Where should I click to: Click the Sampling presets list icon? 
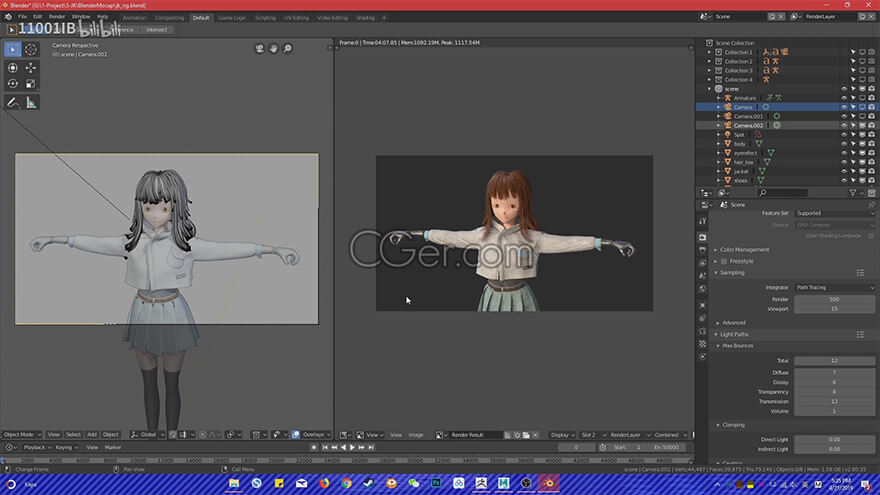(860, 273)
